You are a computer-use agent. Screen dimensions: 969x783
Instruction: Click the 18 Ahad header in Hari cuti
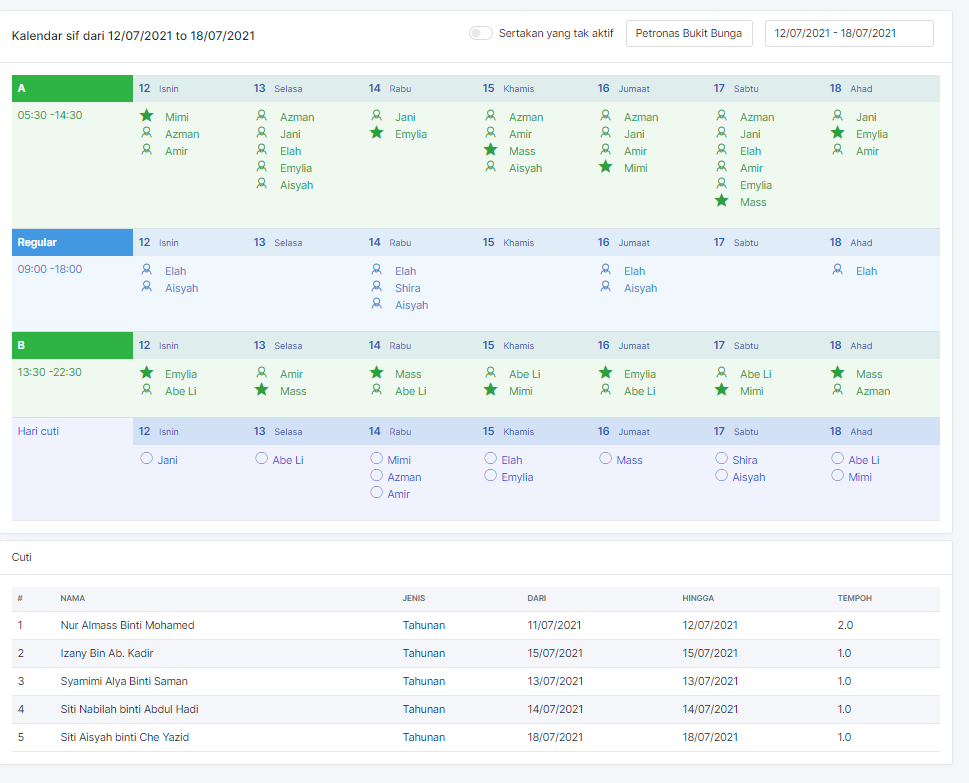click(850, 431)
